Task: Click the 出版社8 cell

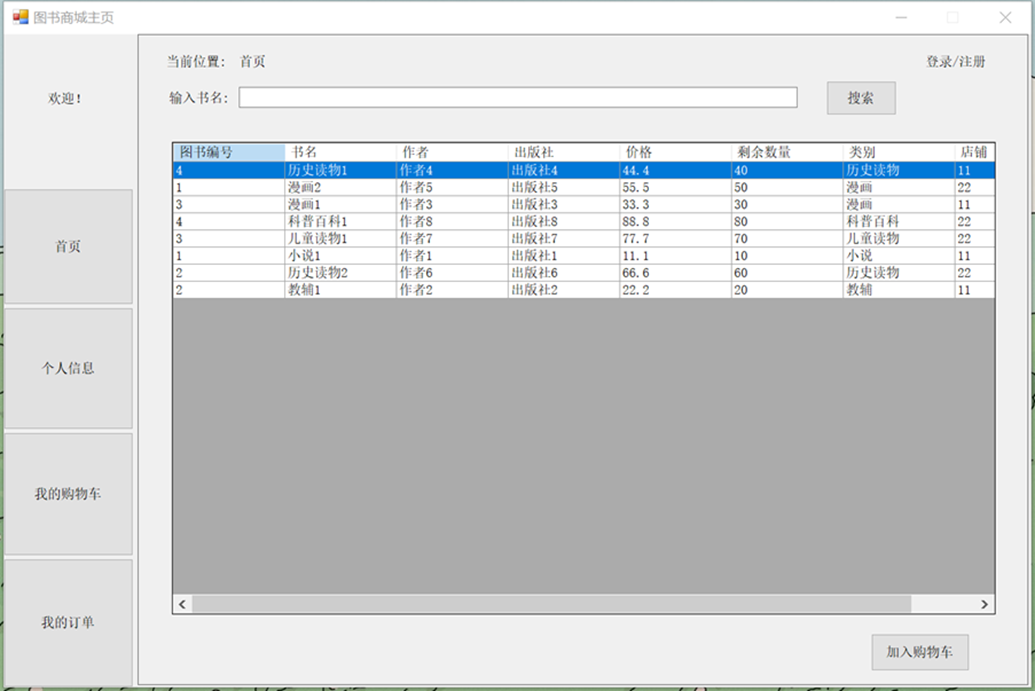Action: coord(564,222)
